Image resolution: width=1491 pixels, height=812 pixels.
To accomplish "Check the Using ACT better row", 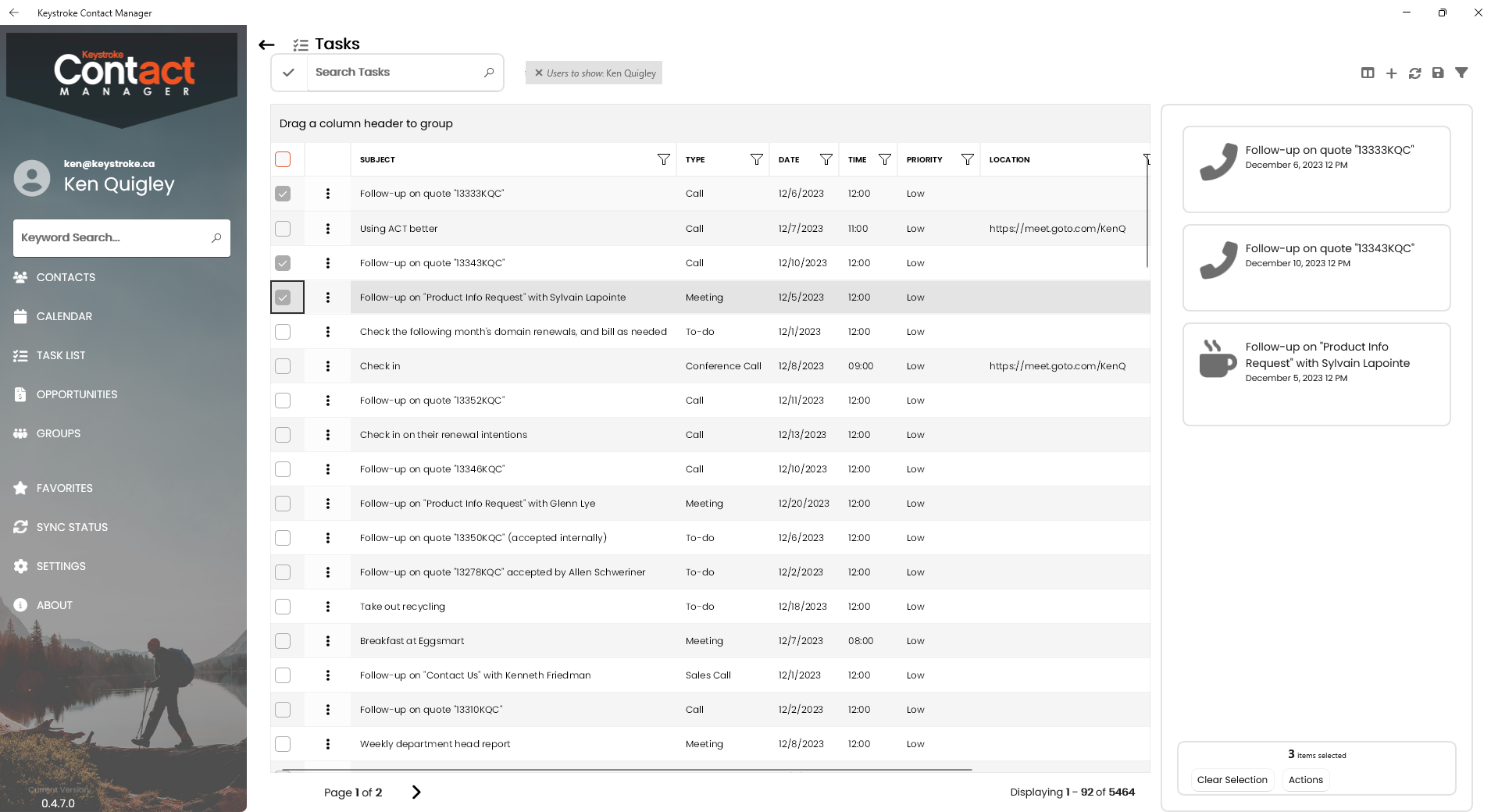I will point(283,229).
